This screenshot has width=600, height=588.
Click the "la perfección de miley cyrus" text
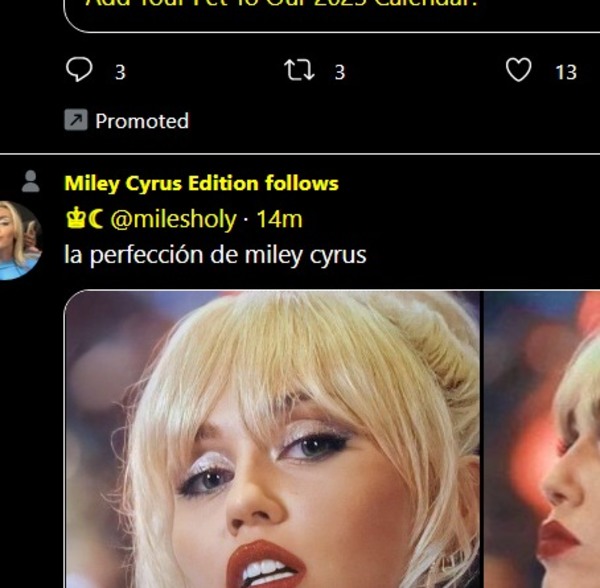(215, 255)
